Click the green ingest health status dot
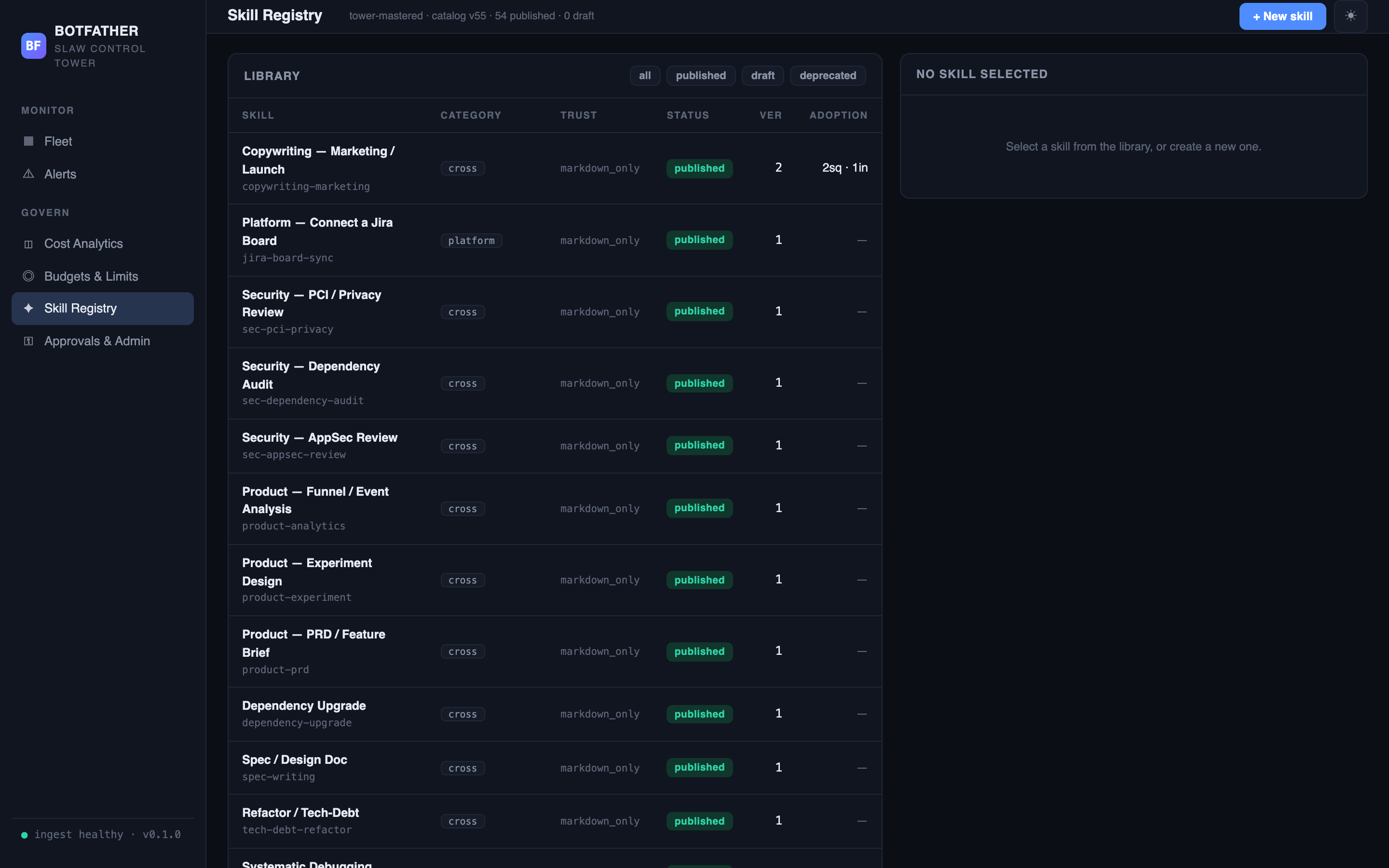 [x=24, y=835]
